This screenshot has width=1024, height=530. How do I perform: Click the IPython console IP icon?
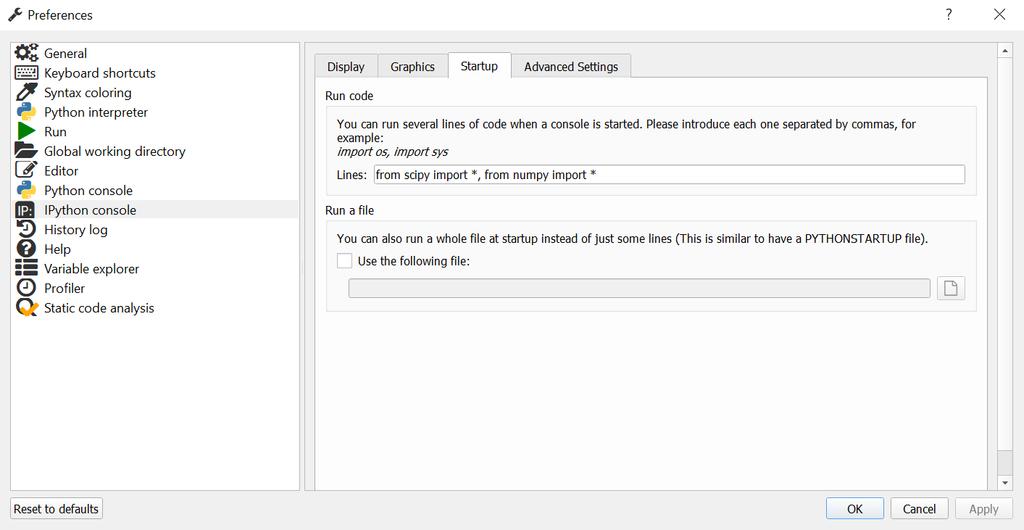tap(25, 210)
